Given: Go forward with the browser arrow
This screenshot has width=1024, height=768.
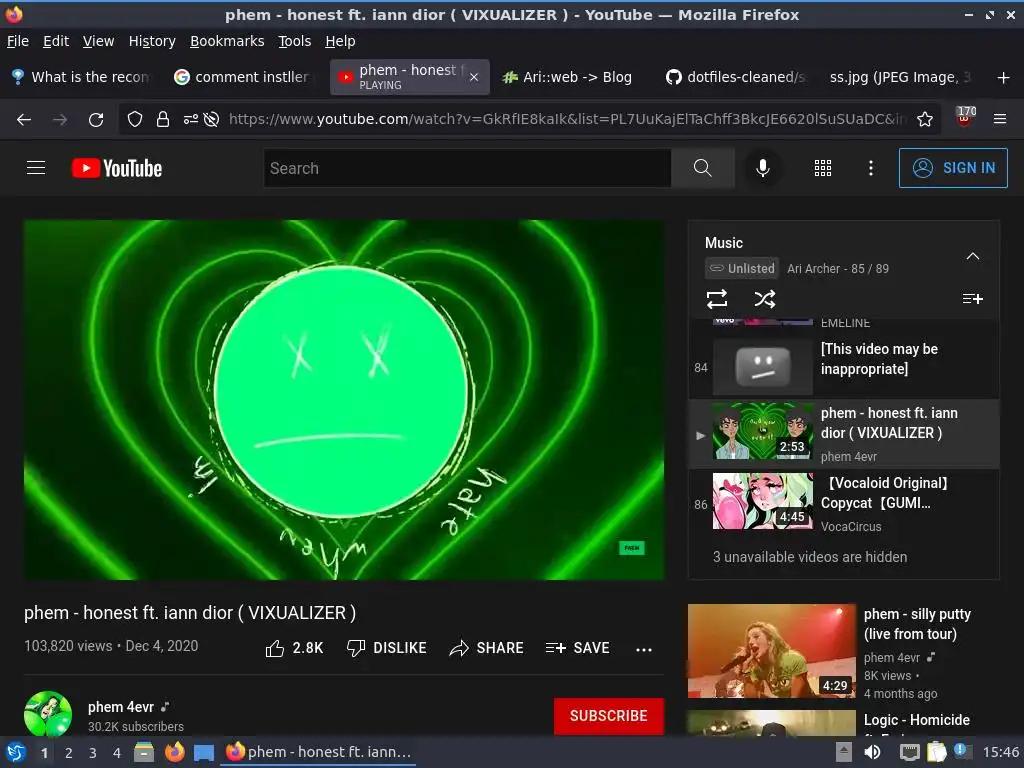Looking at the screenshot, I should click(60, 120).
